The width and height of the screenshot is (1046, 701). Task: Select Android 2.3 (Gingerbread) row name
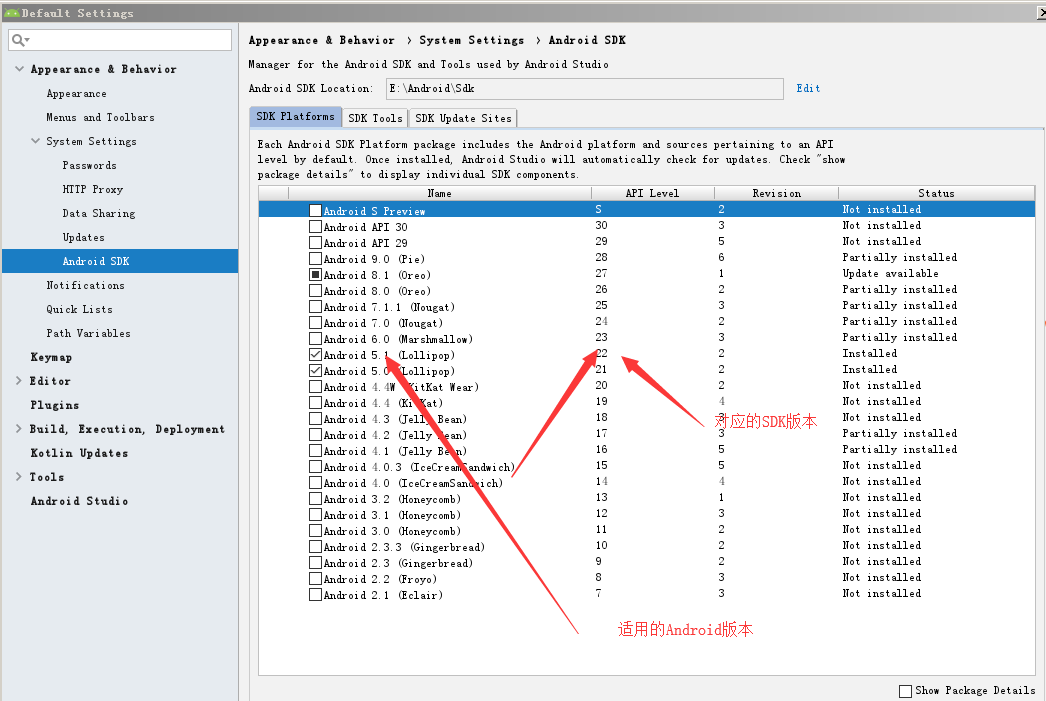pos(398,563)
